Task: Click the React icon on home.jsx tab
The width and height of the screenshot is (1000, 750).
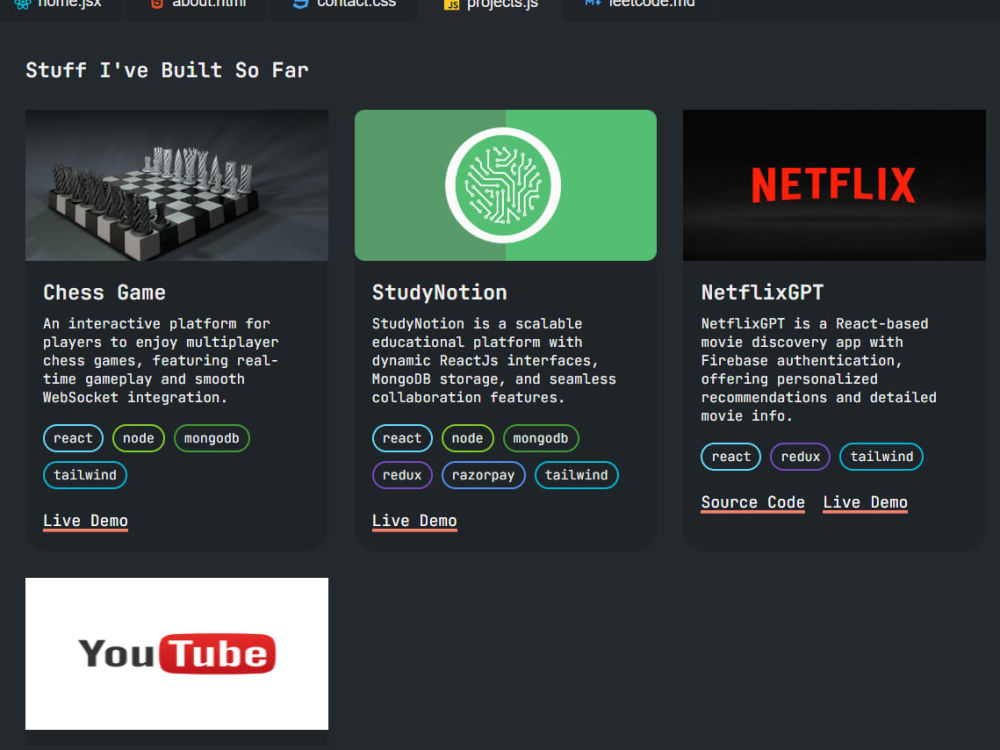Action: pos(23,4)
